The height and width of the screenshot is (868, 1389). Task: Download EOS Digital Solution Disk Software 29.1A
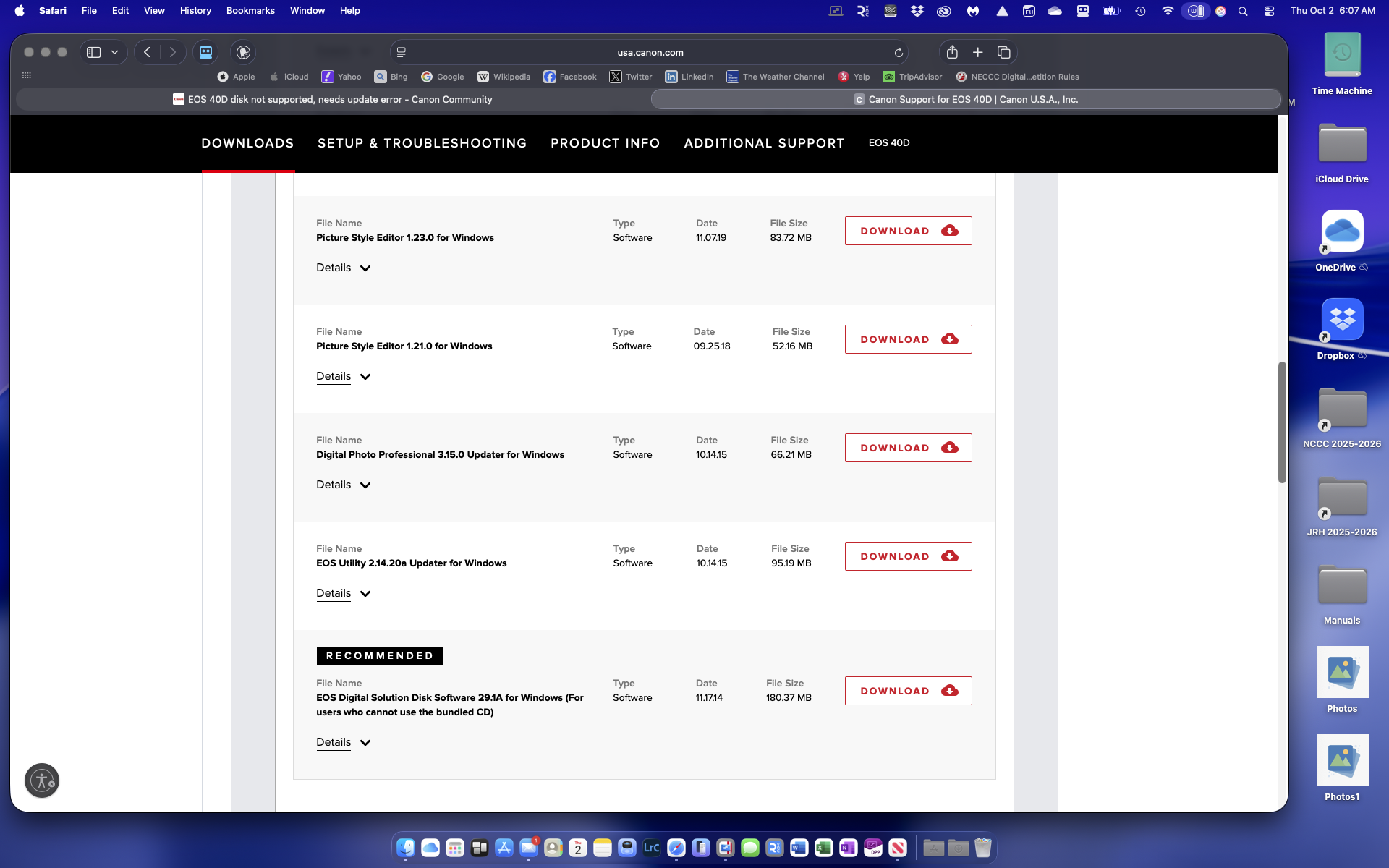[x=908, y=691]
